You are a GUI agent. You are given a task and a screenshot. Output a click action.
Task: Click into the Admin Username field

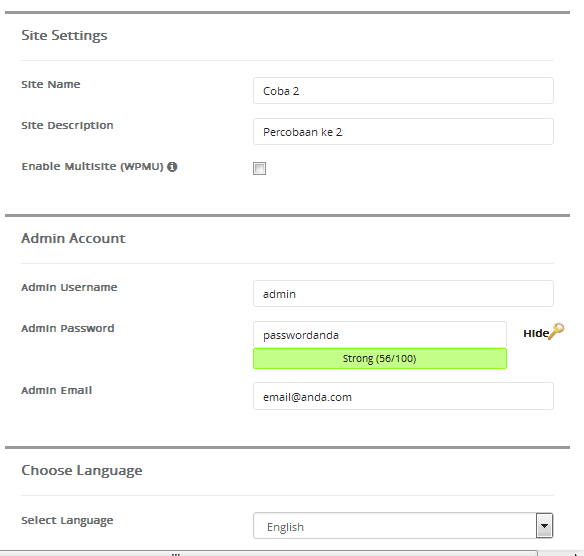(403, 293)
